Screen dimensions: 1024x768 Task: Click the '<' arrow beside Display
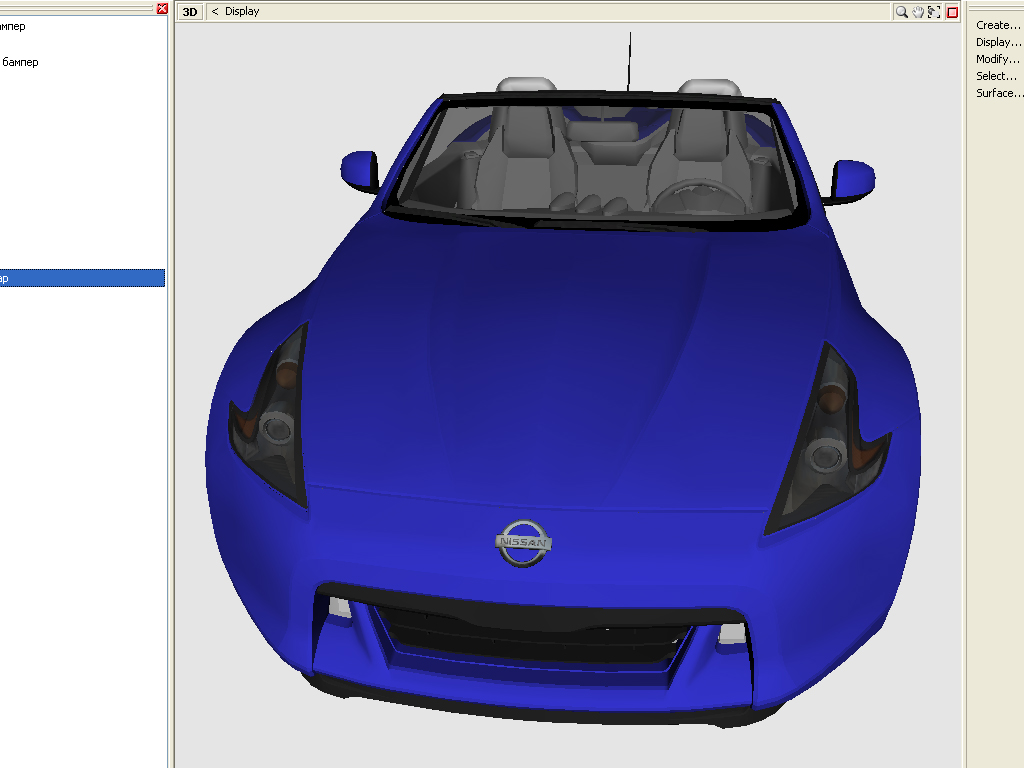215,12
